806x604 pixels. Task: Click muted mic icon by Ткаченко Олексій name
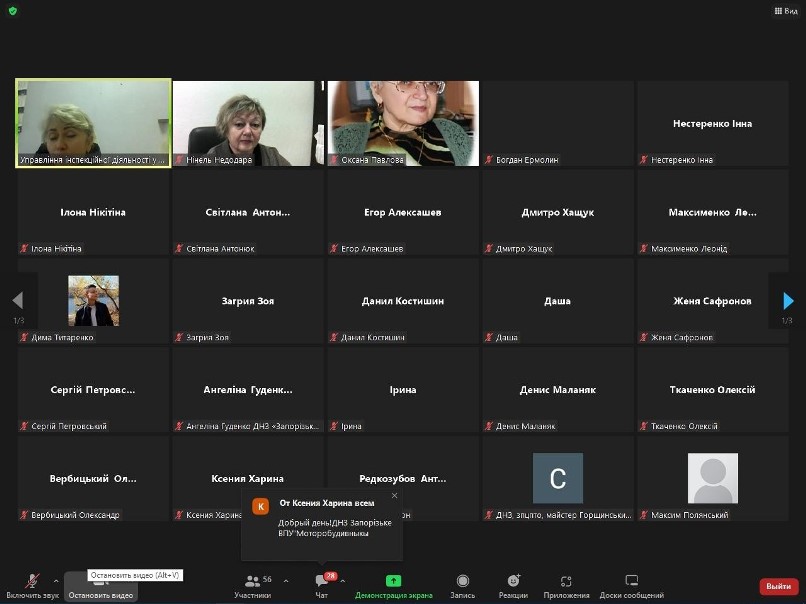[644, 426]
